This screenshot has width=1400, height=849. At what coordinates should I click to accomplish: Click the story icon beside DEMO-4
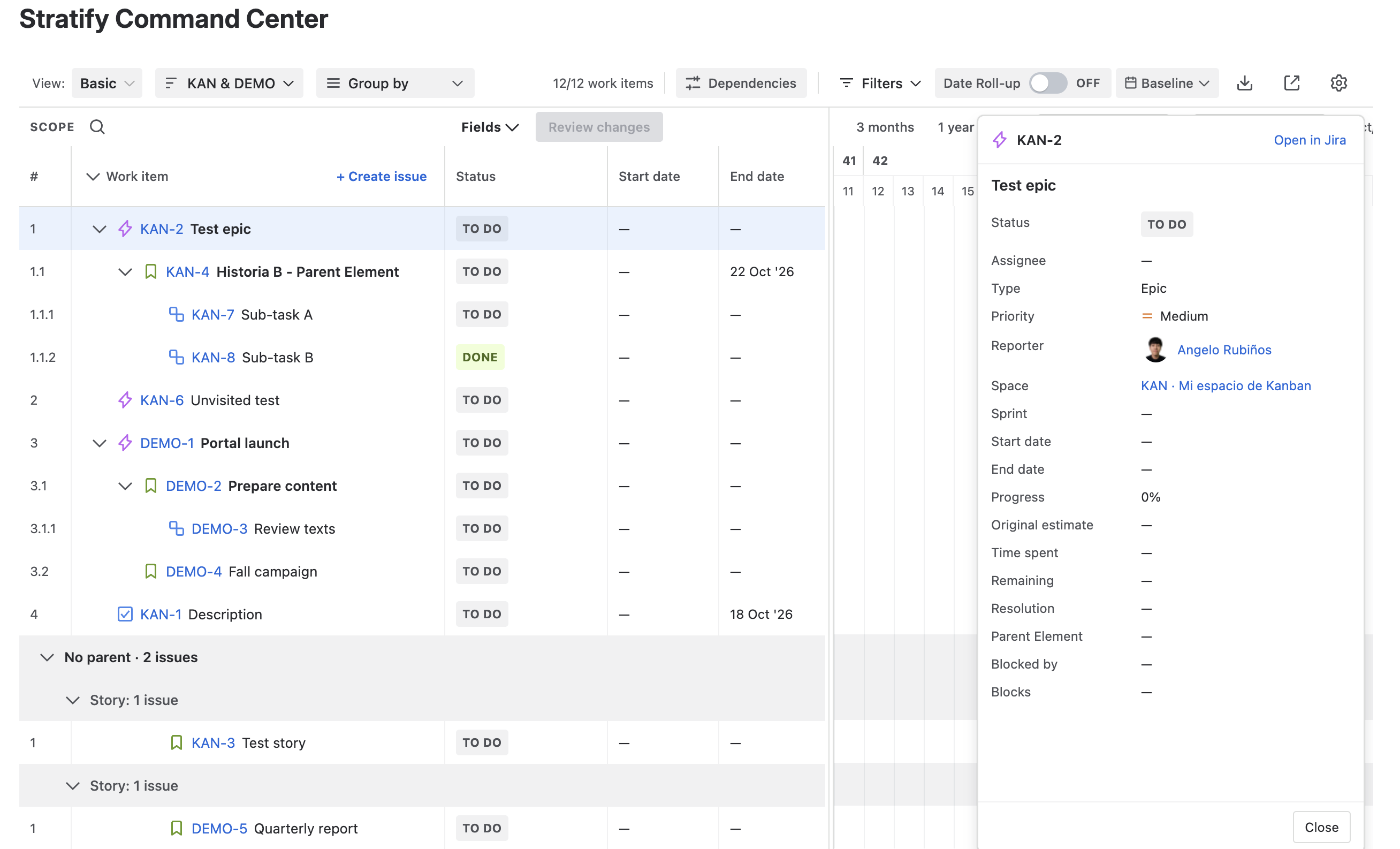[x=150, y=571]
